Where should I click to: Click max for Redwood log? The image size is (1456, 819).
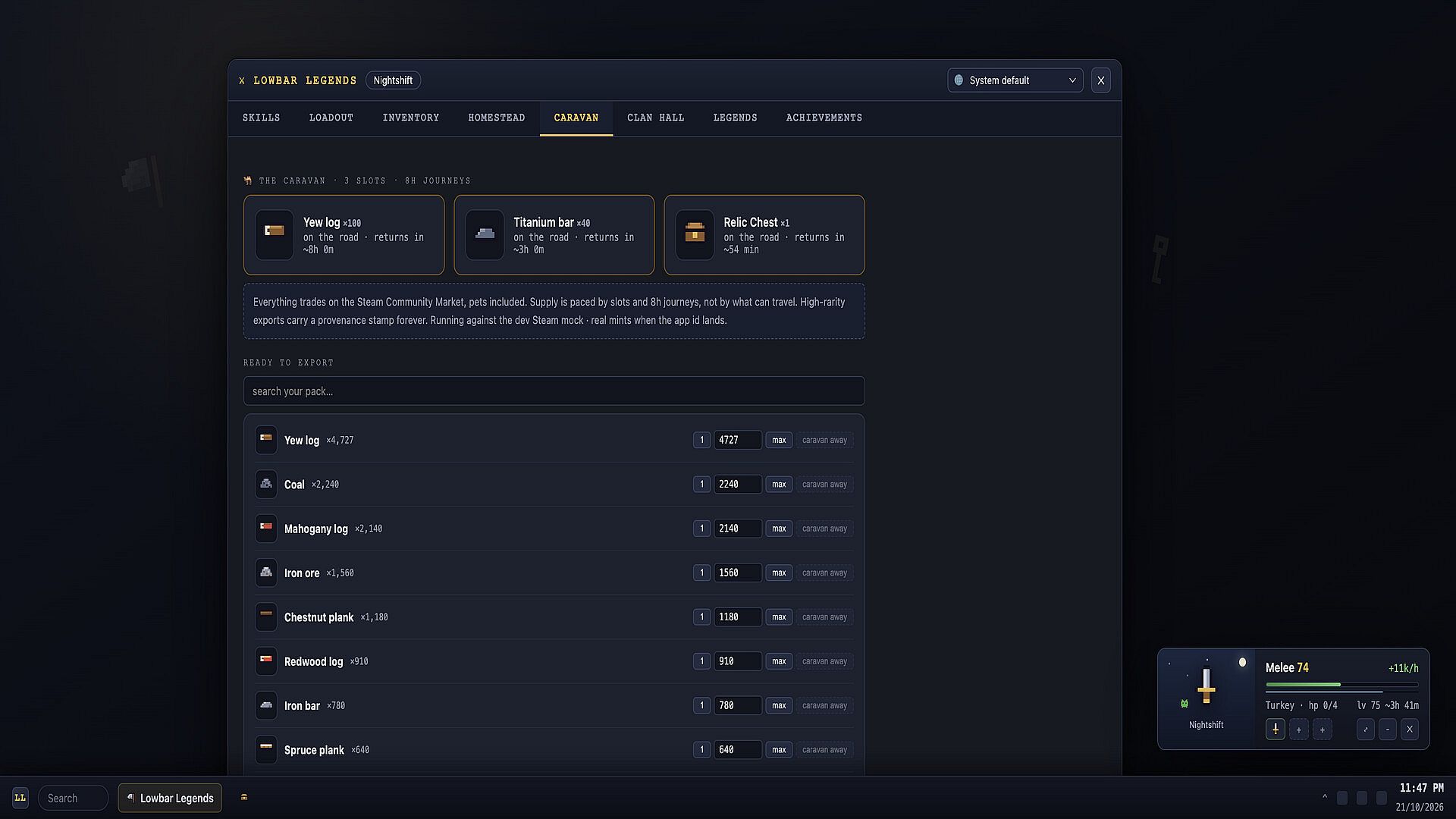click(x=779, y=661)
